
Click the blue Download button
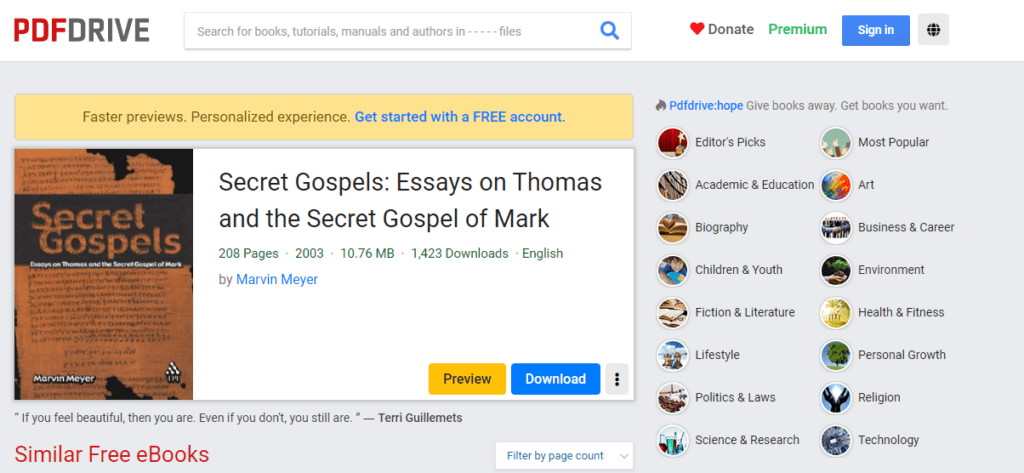pos(556,379)
